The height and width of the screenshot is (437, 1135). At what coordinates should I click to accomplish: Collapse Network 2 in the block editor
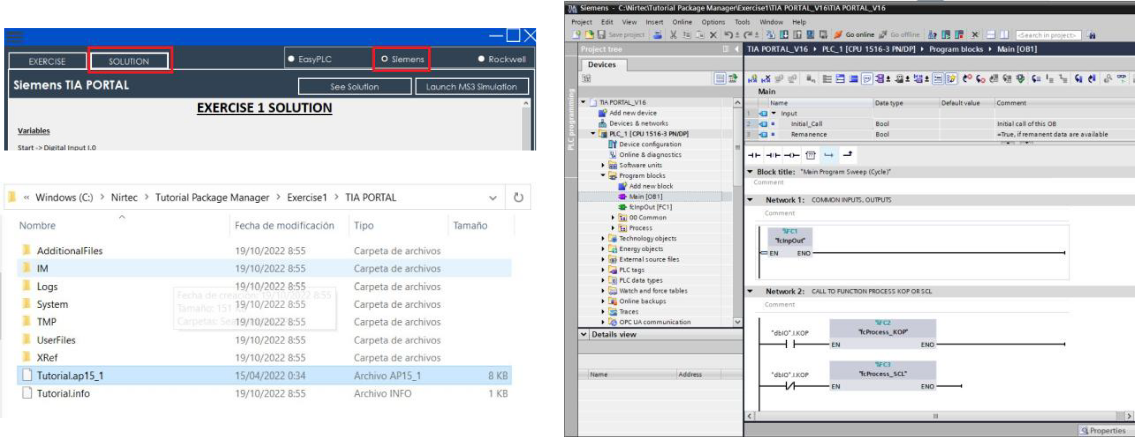pyautogui.click(x=751, y=291)
